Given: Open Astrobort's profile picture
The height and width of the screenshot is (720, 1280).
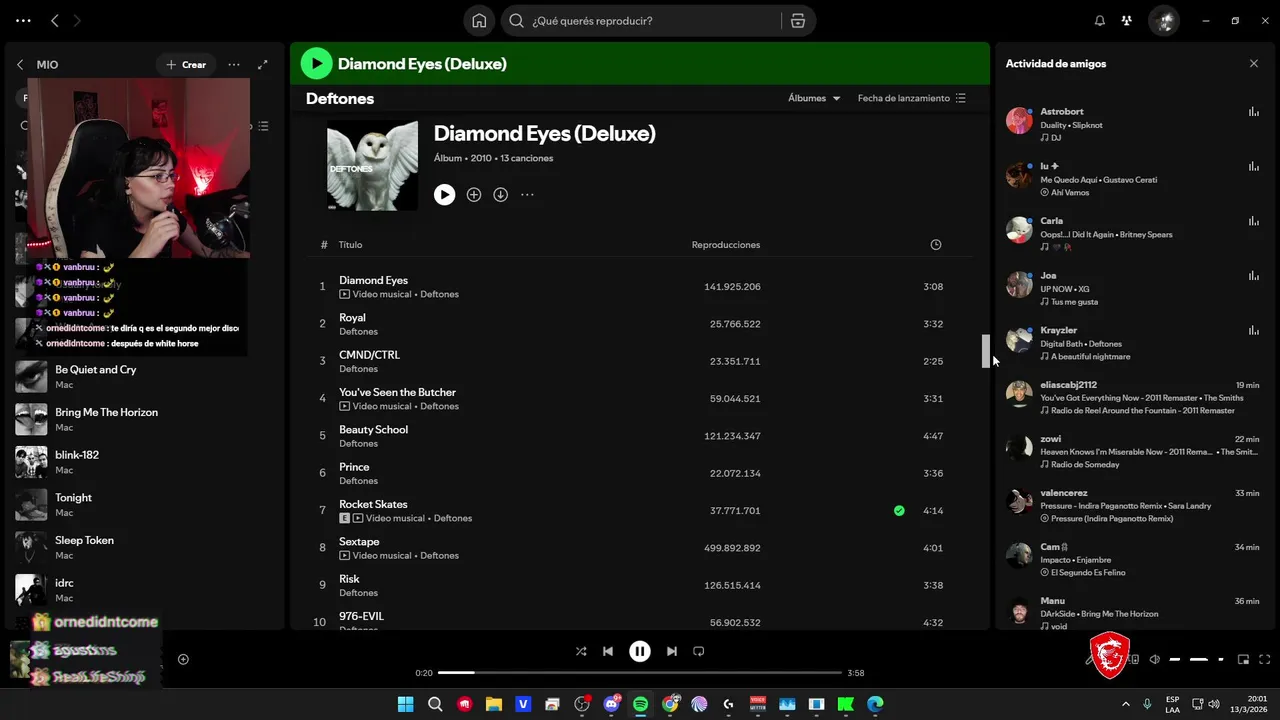Looking at the screenshot, I should (1019, 121).
